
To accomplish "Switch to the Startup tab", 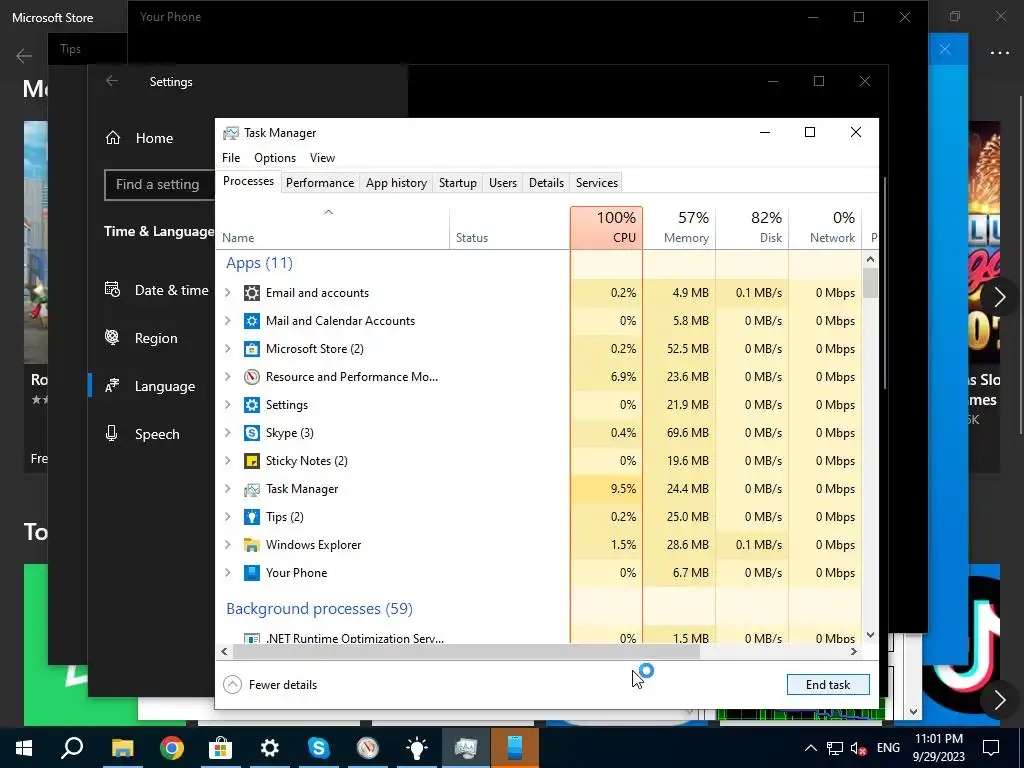I will point(458,183).
